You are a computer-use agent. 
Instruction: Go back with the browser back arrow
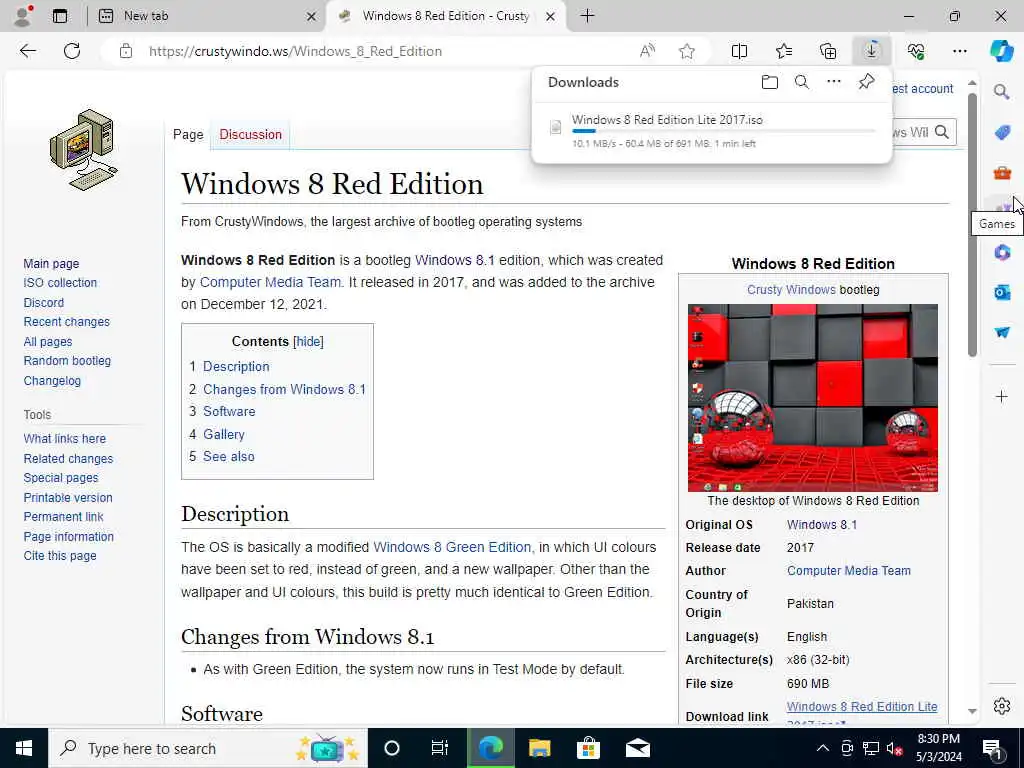(27, 51)
